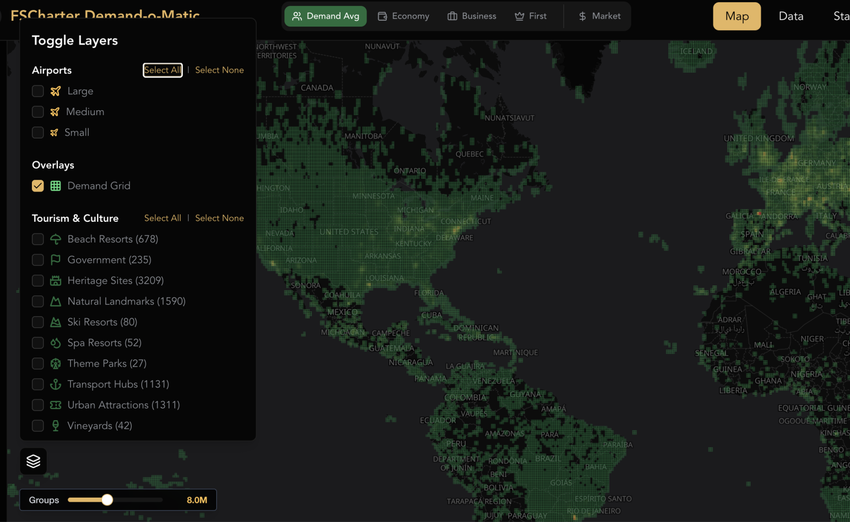Click the layers stack icon button
The image size is (850, 522).
pos(33,461)
